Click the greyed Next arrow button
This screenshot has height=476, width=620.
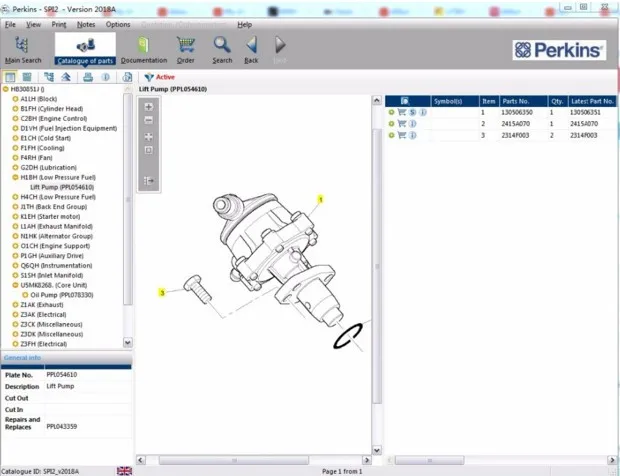coord(280,49)
